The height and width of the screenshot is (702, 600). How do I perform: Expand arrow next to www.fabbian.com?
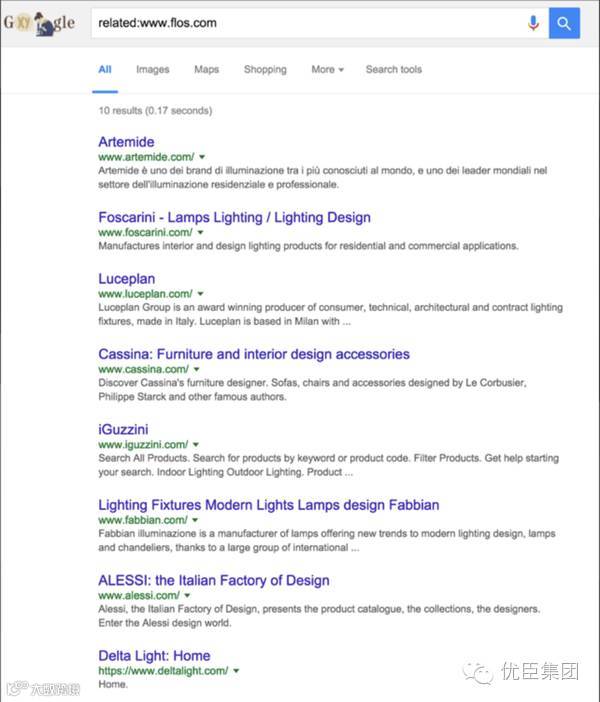[x=195, y=520]
